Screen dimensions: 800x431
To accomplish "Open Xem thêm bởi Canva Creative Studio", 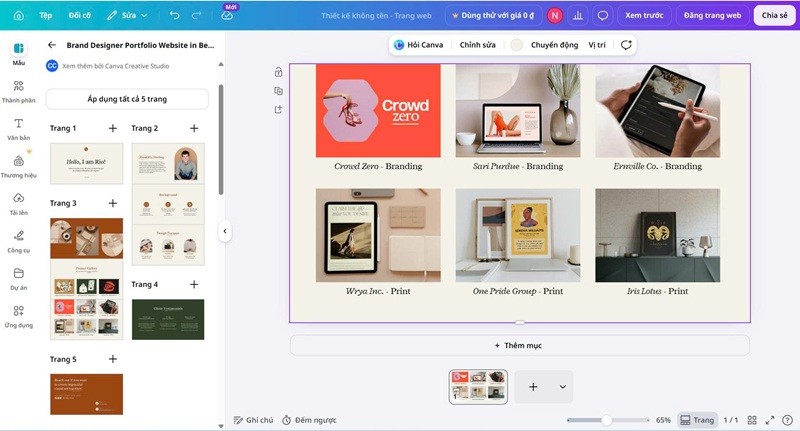I will click(115, 66).
